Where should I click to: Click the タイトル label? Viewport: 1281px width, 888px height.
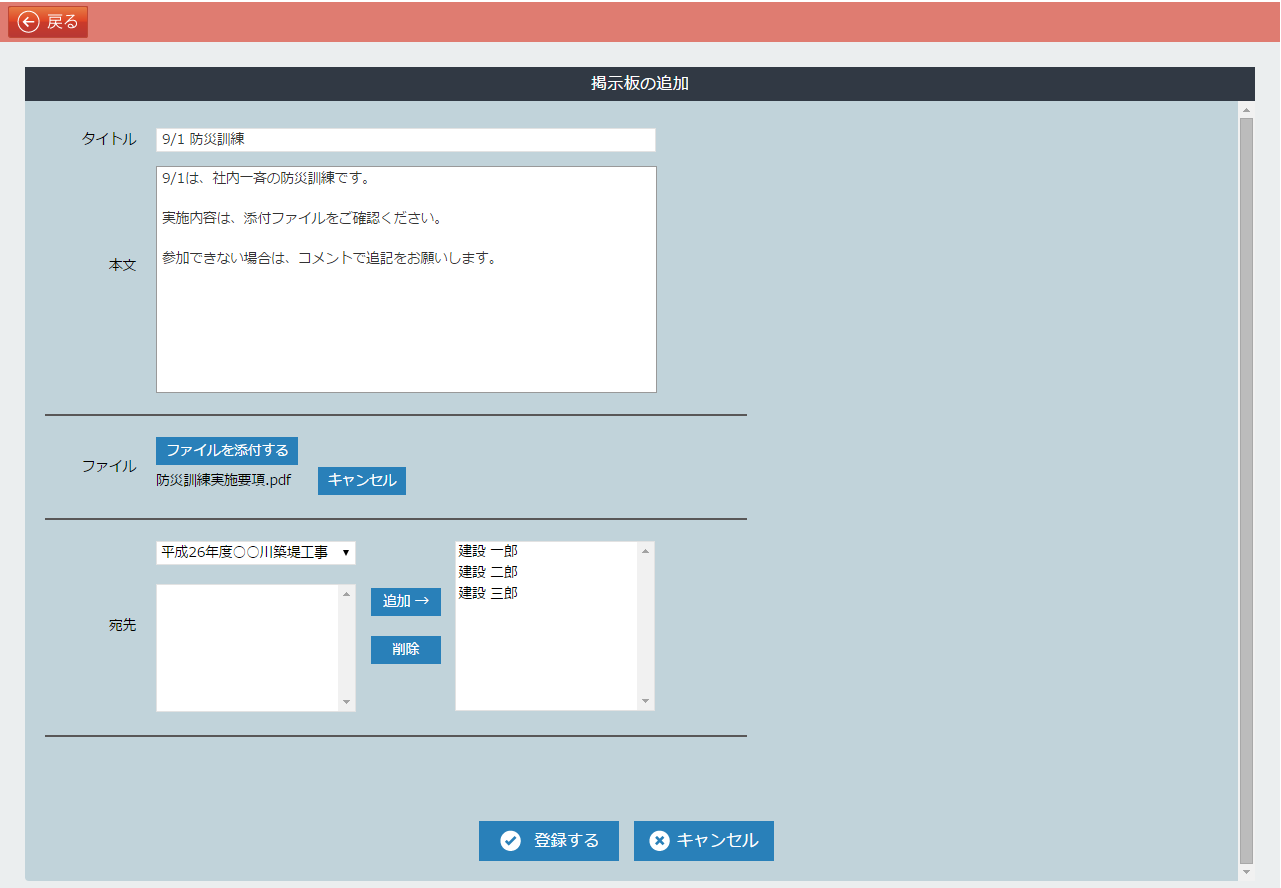pyautogui.click(x=109, y=140)
